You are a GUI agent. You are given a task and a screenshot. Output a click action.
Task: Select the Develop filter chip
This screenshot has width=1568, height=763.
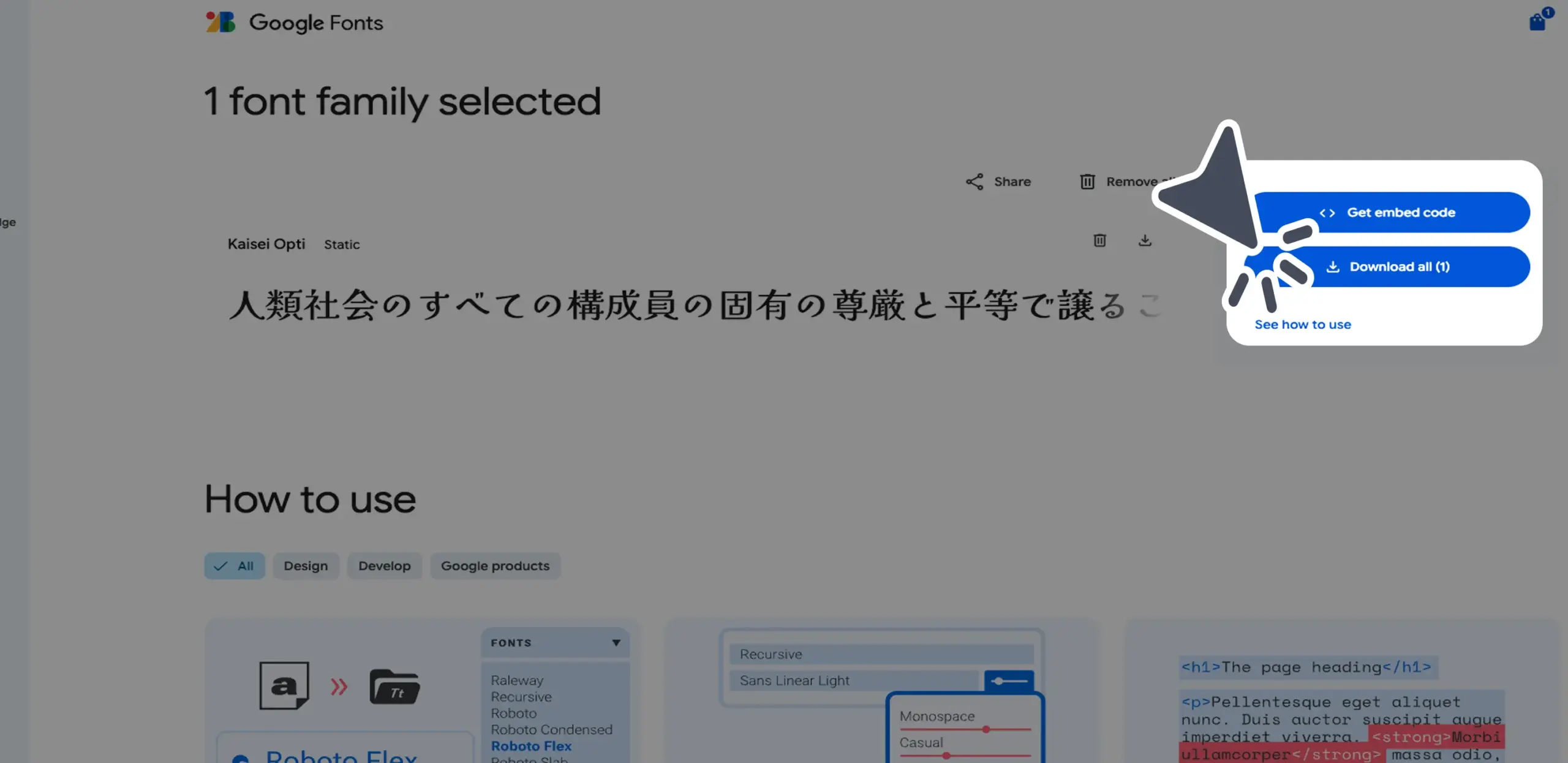(x=385, y=566)
